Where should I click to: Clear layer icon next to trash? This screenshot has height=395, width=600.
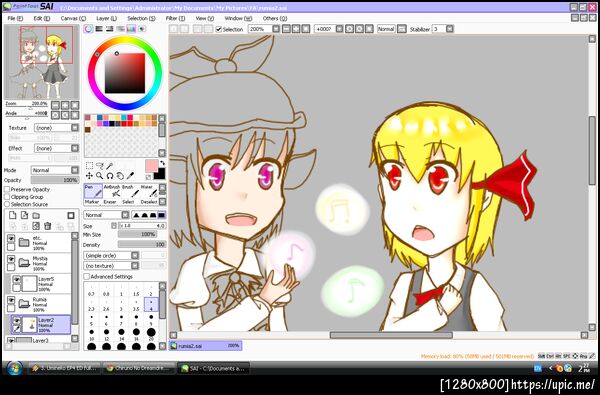pos(36,226)
